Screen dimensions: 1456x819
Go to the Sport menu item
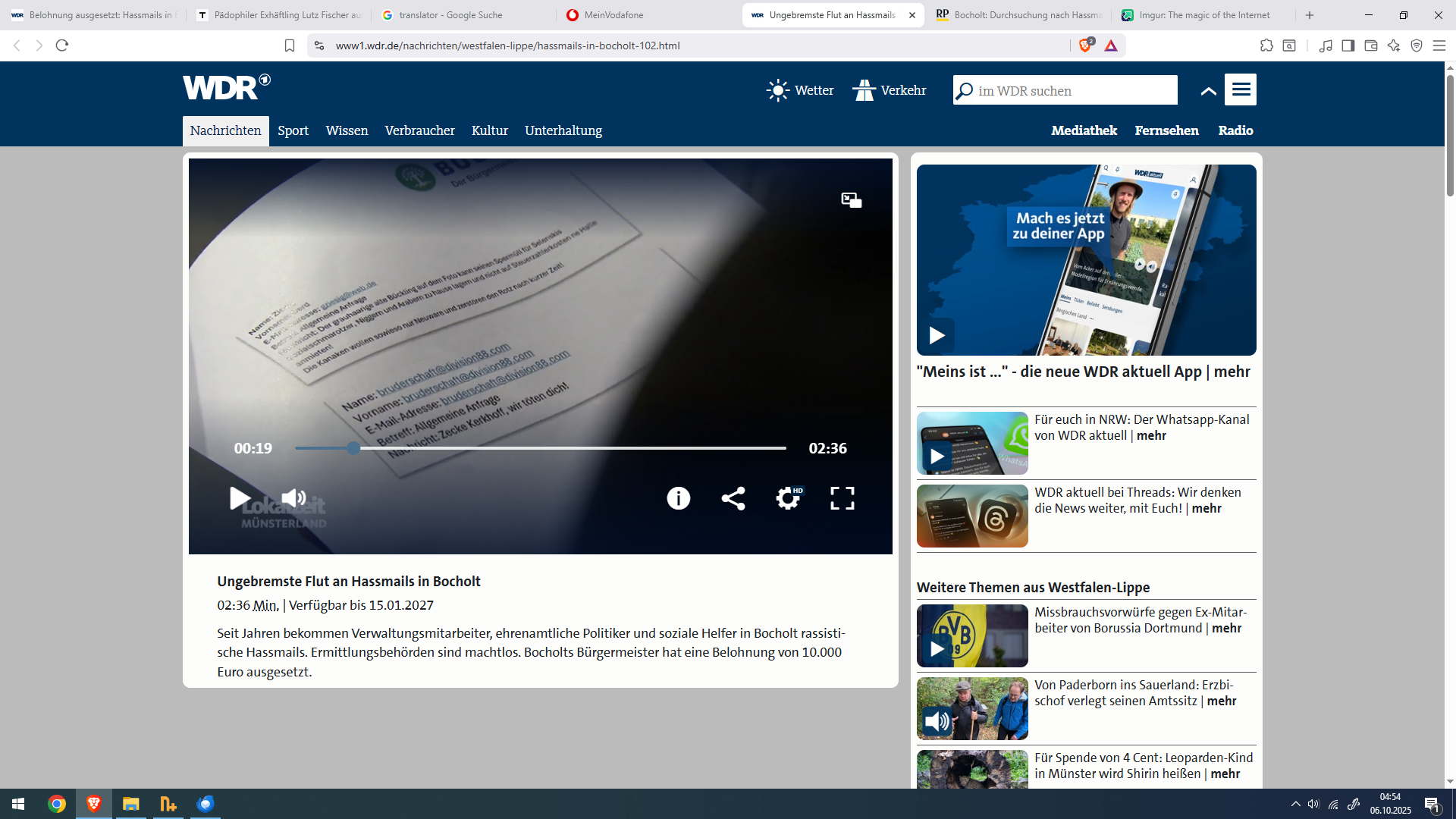click(x=293, y=130)
